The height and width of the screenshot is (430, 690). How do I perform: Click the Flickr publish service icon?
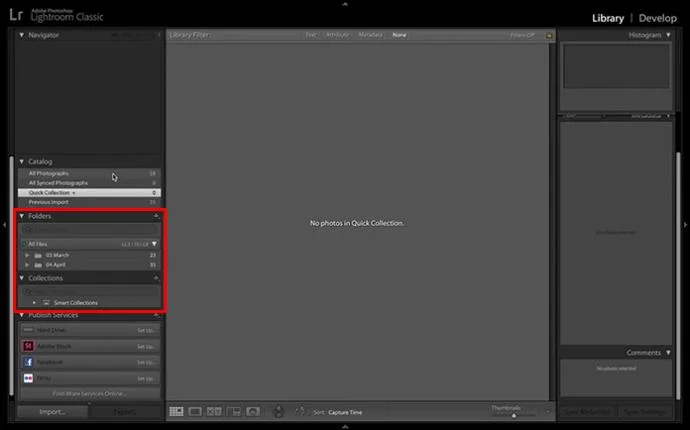(28, 378)
